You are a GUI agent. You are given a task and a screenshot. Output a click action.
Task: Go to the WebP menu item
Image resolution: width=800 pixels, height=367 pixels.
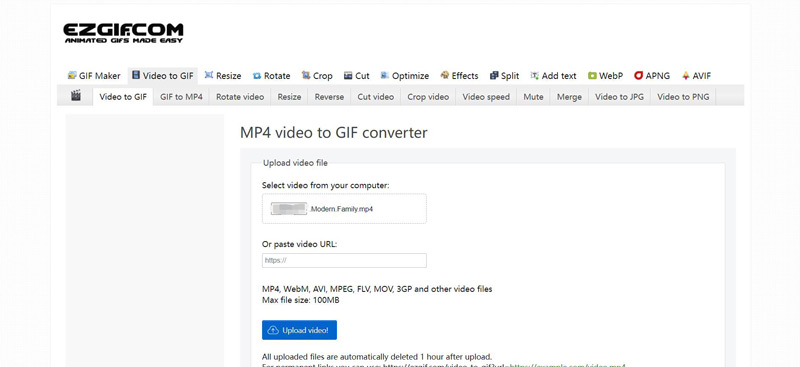point(605,76)
